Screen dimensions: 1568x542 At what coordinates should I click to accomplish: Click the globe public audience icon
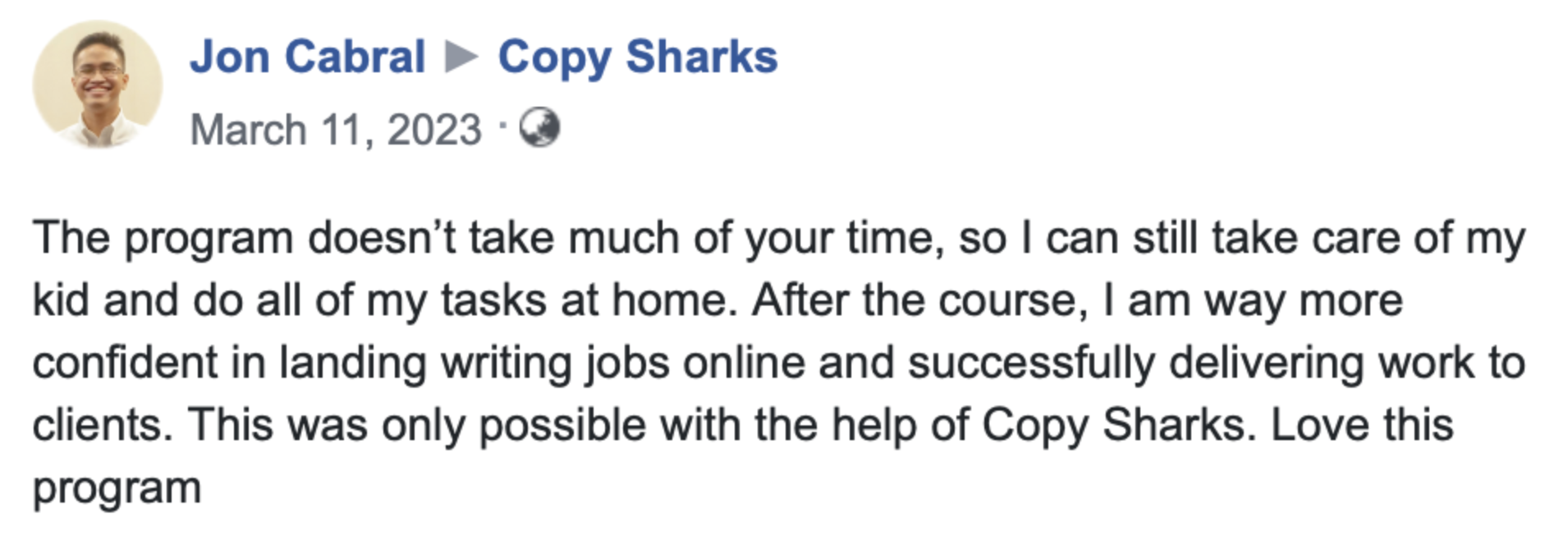(539, 127)
